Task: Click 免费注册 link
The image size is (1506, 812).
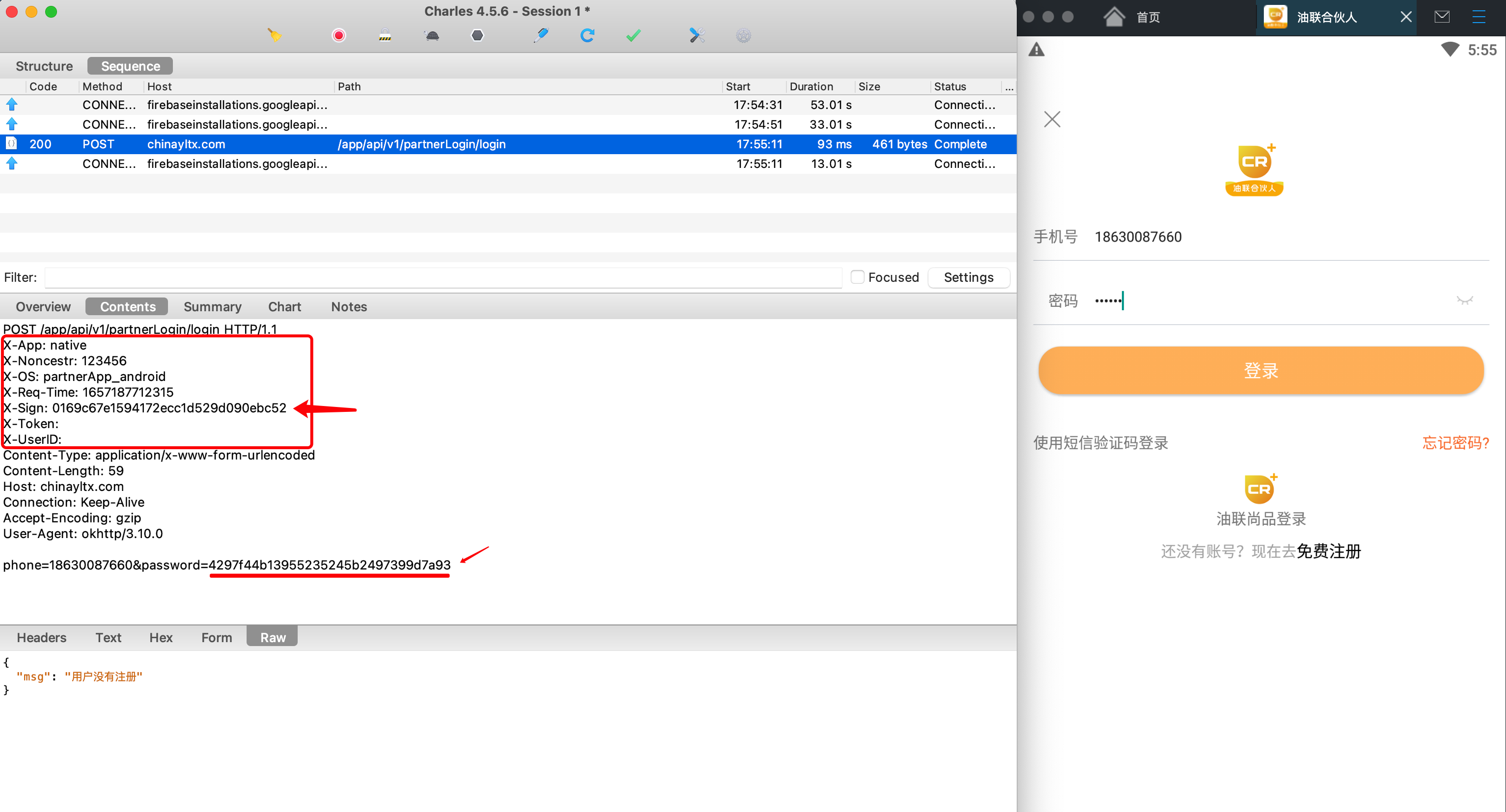Action: point(1329,551)
